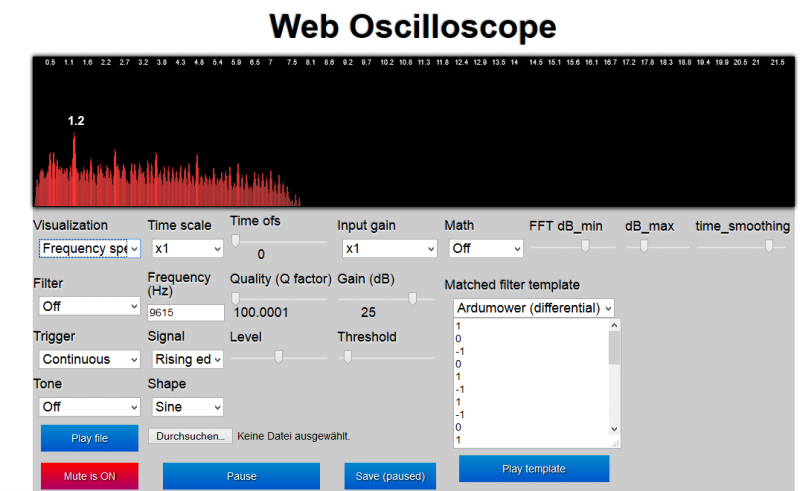Click the template list scroll up arrow

[614, 325]
